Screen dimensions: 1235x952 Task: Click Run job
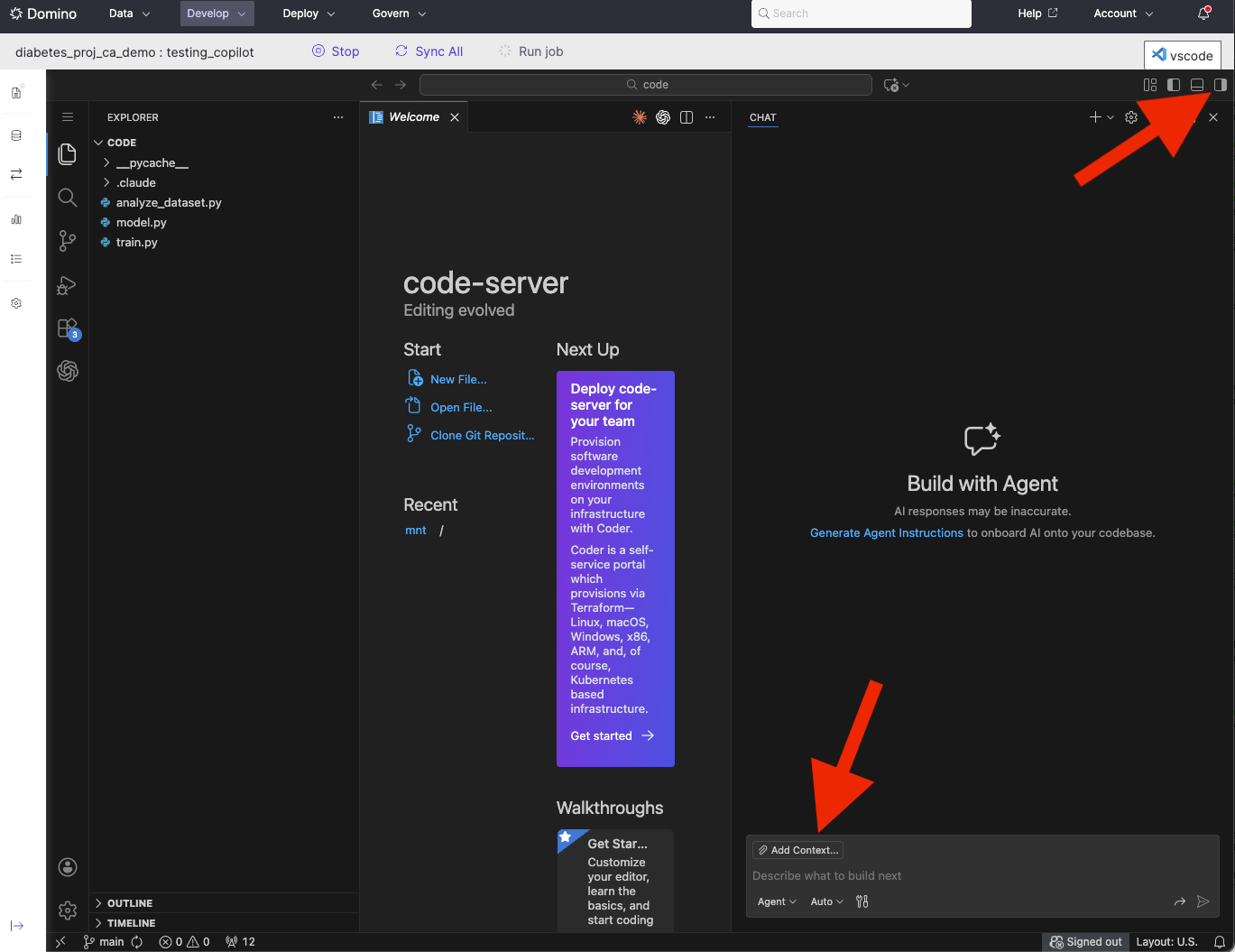pyautogui.click(x=531, y=51)
